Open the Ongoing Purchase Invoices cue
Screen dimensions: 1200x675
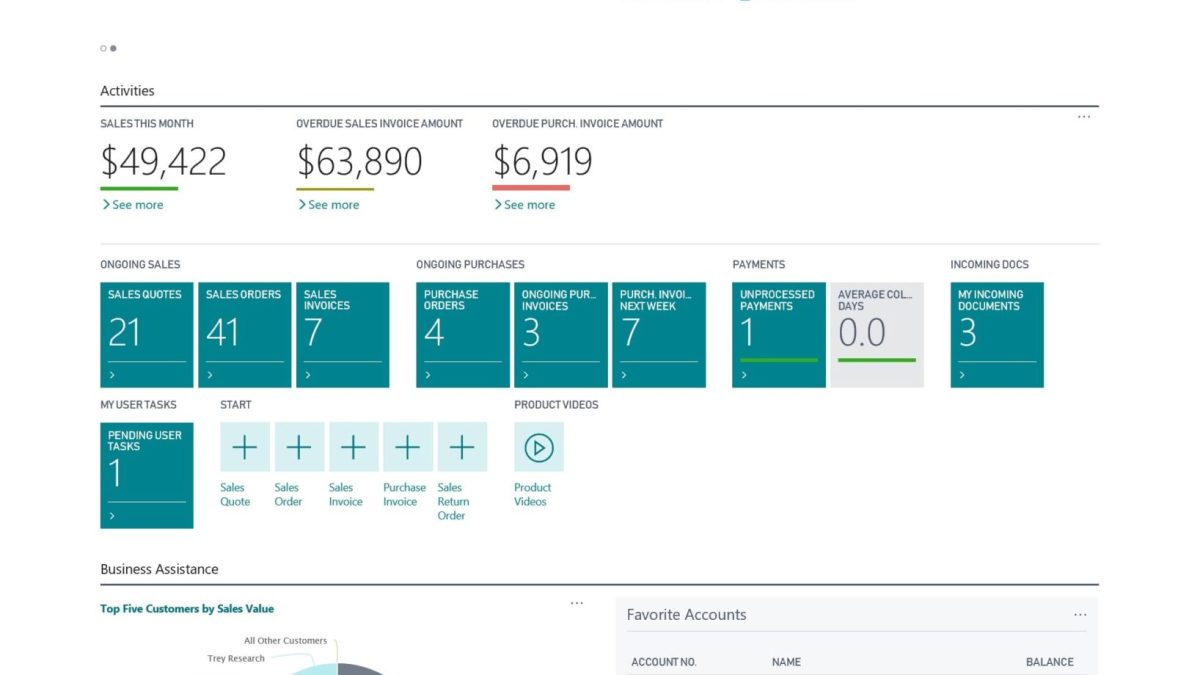click(560, 334)
